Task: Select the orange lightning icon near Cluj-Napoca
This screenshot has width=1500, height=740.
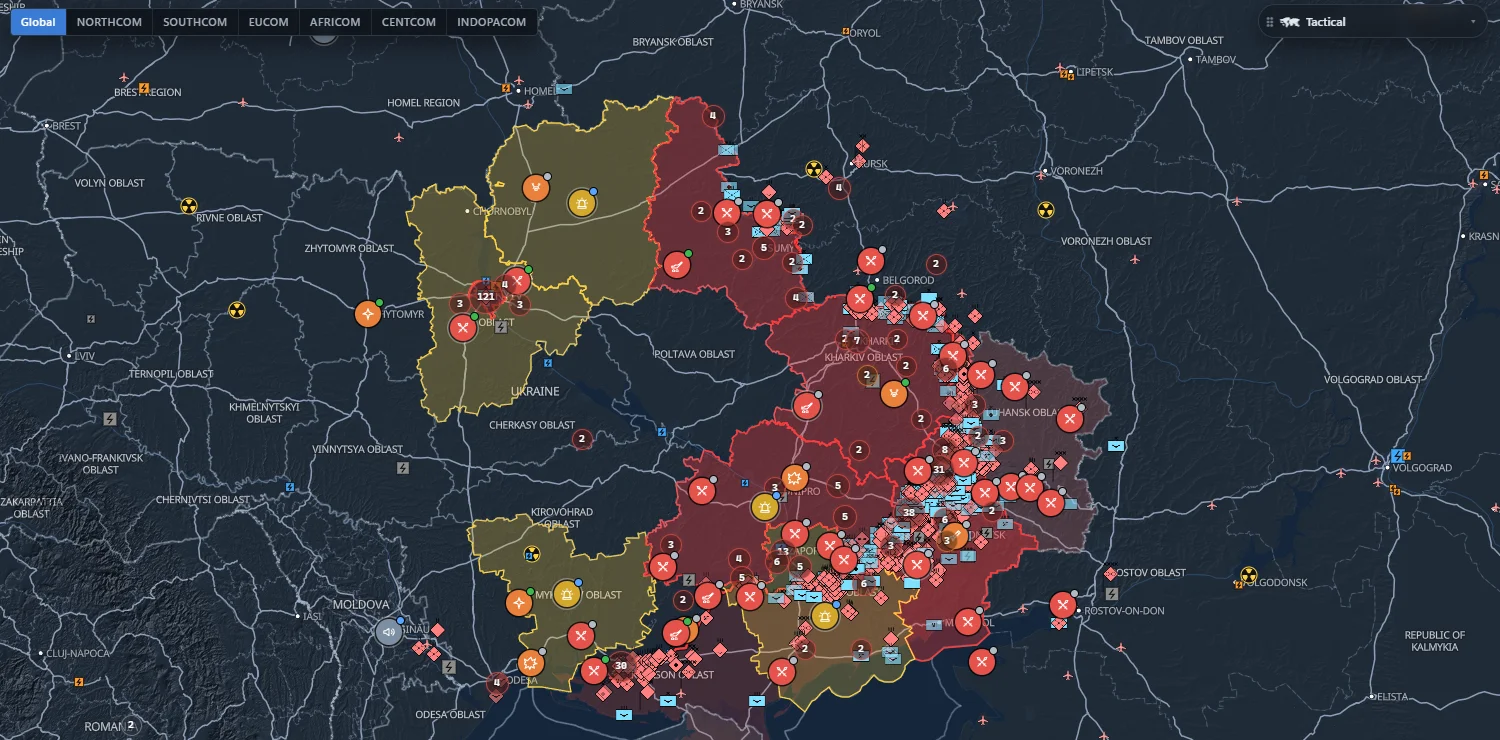Action: tap(79, 682)
